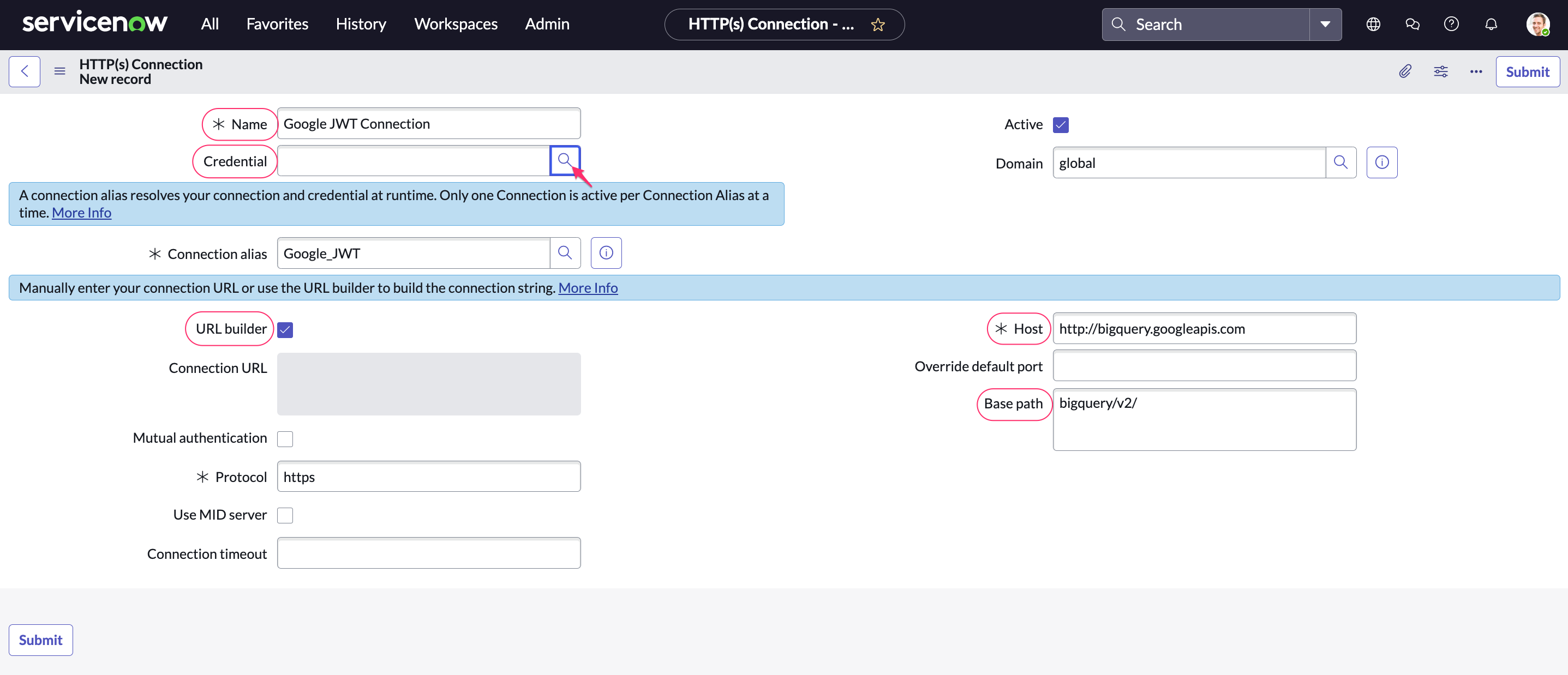Open the notifications bell icon
The width and height of the screenshot is (1568, 675).
[1491, 25]
